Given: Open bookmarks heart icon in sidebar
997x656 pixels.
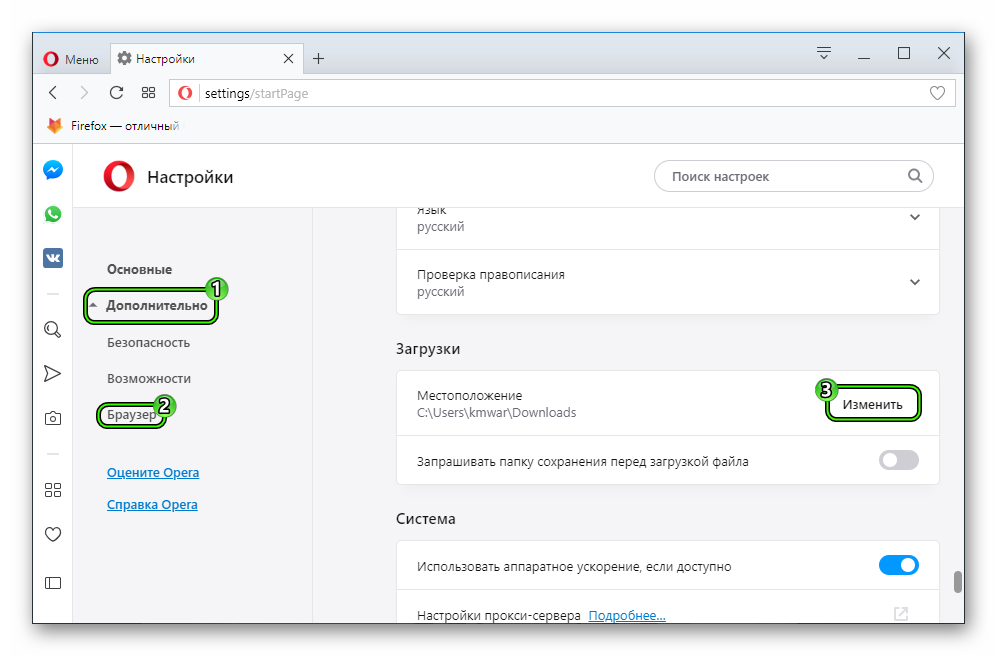Looking at the screenshot, I should 53,535.
